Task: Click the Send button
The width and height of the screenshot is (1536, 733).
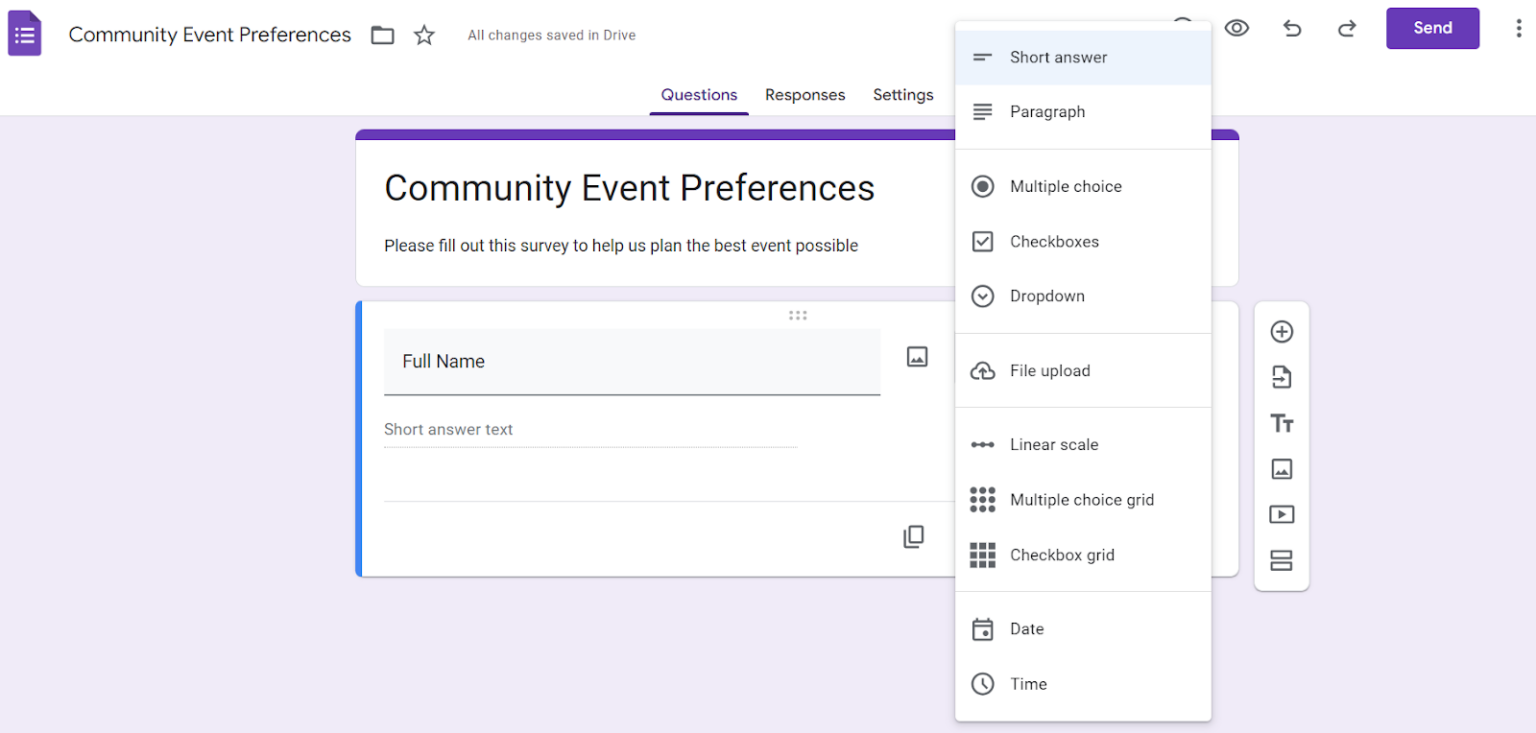Action: coord(1432,28)
